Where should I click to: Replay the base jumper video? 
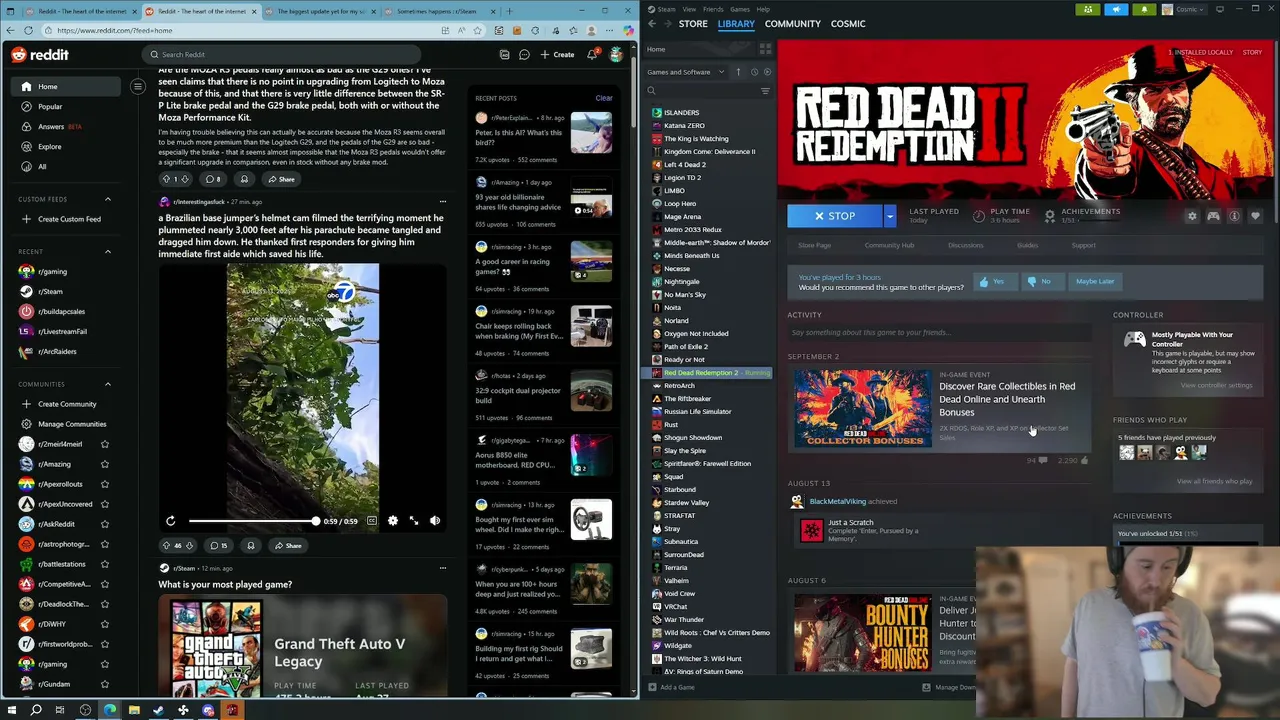coord(171,521)
